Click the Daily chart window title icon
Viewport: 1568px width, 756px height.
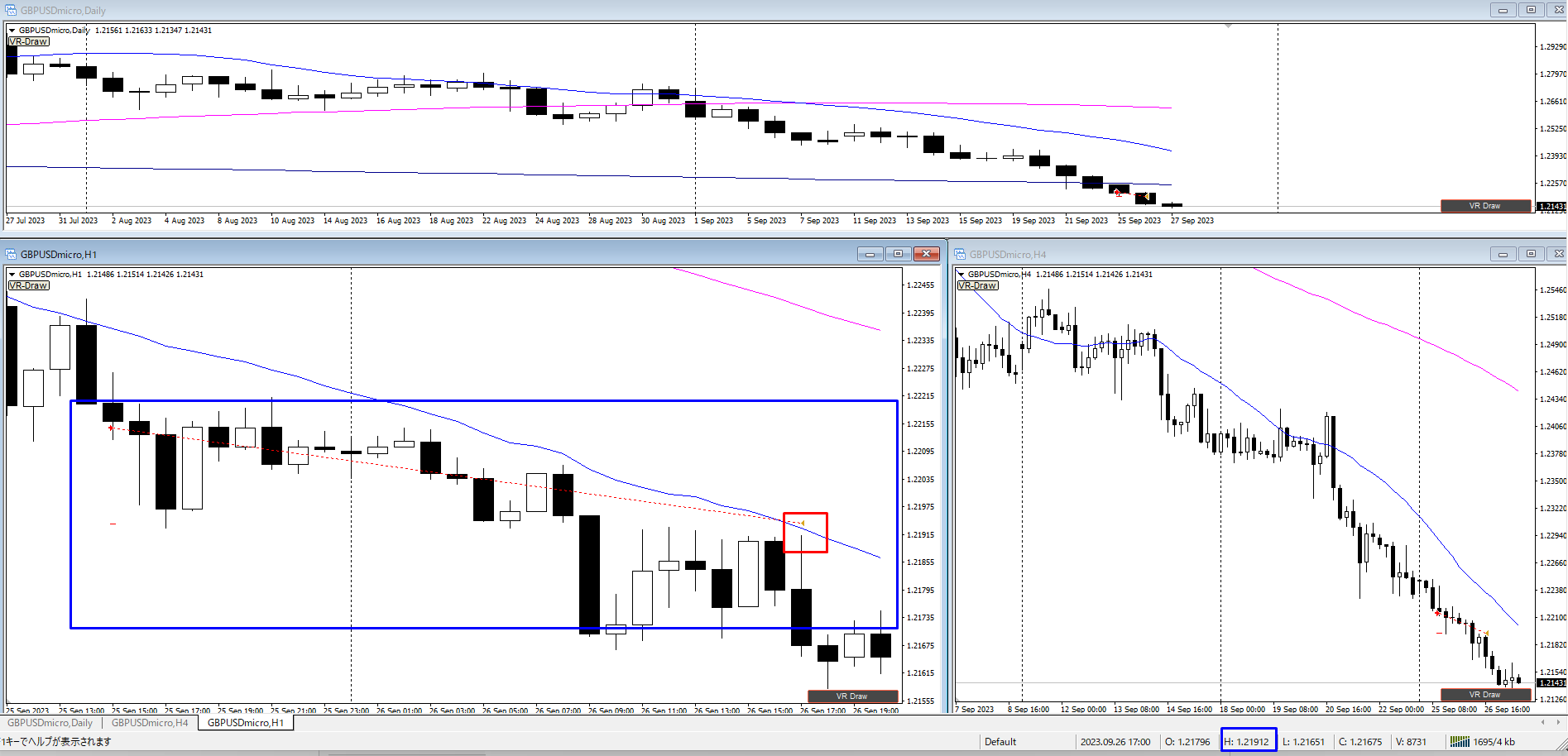coord(10,10)
